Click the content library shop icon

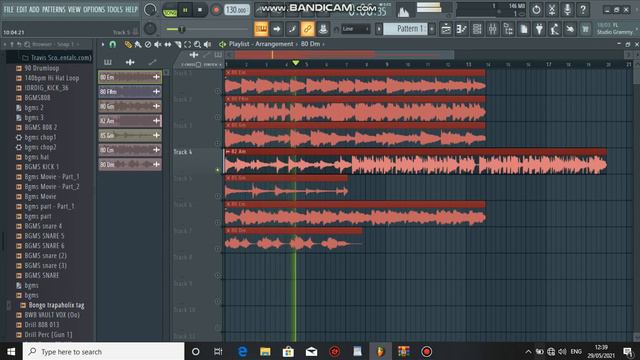click(x=586, y=29)
